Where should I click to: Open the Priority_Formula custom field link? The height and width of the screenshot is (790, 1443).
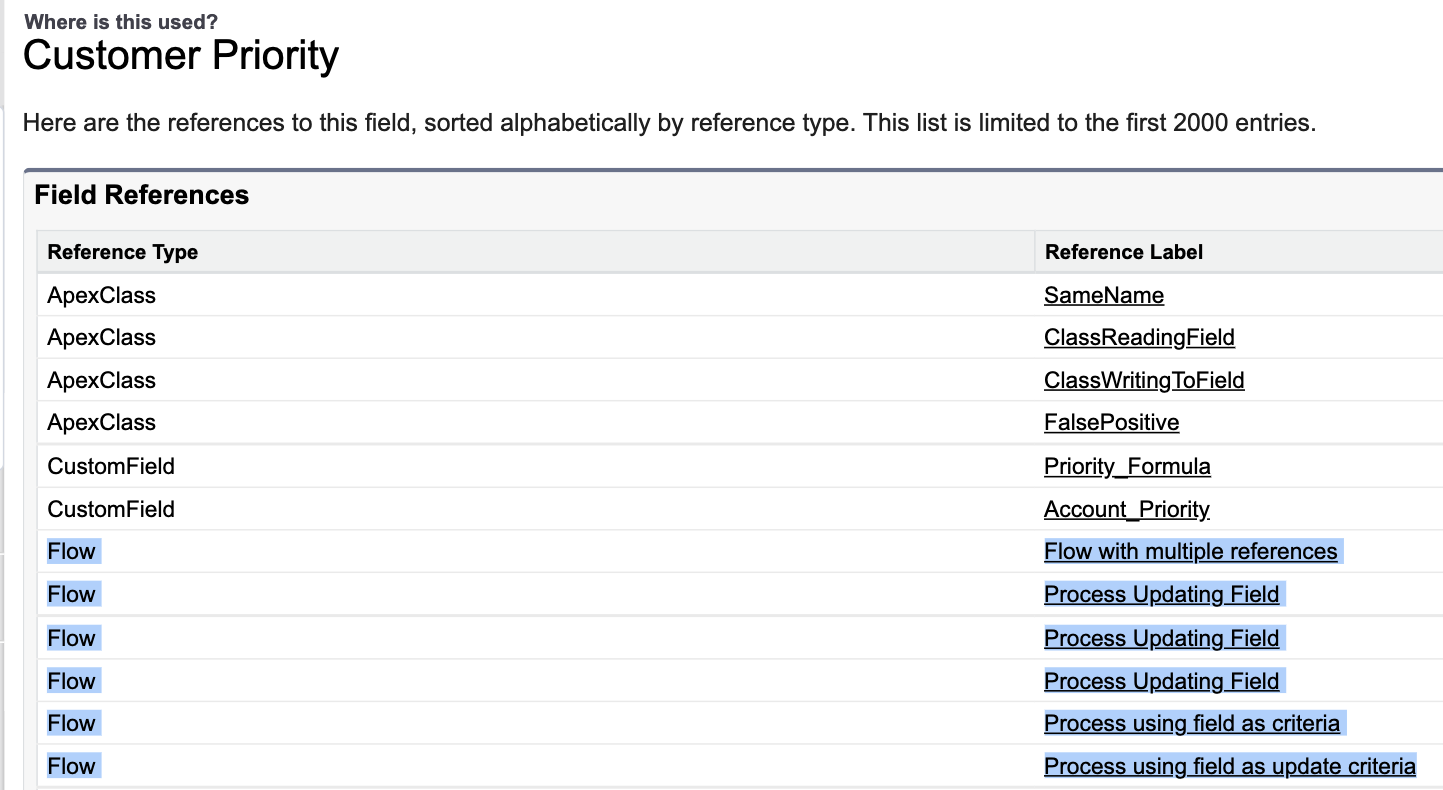coord(1127,467)
